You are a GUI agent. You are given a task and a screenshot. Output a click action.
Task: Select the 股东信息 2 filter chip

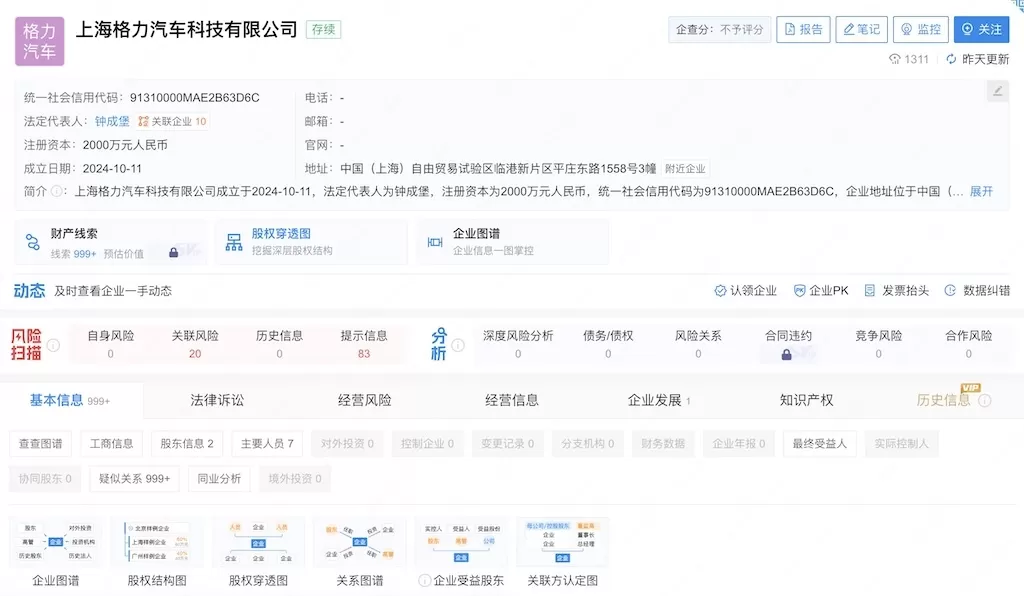click(x=187, y=444)
